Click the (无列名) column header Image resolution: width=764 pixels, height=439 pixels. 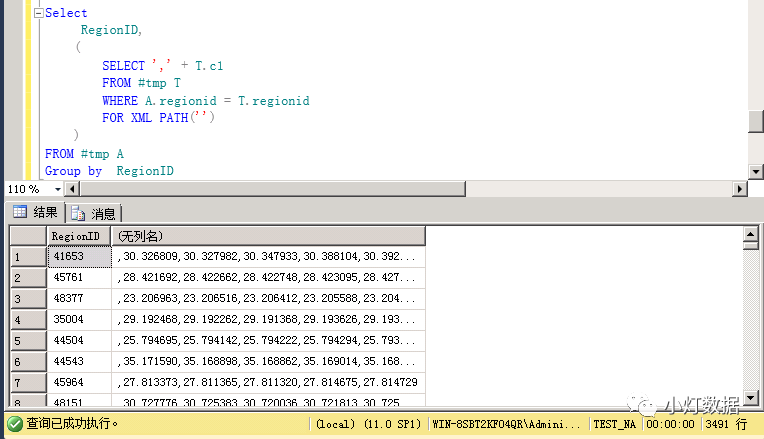(268, 236)
